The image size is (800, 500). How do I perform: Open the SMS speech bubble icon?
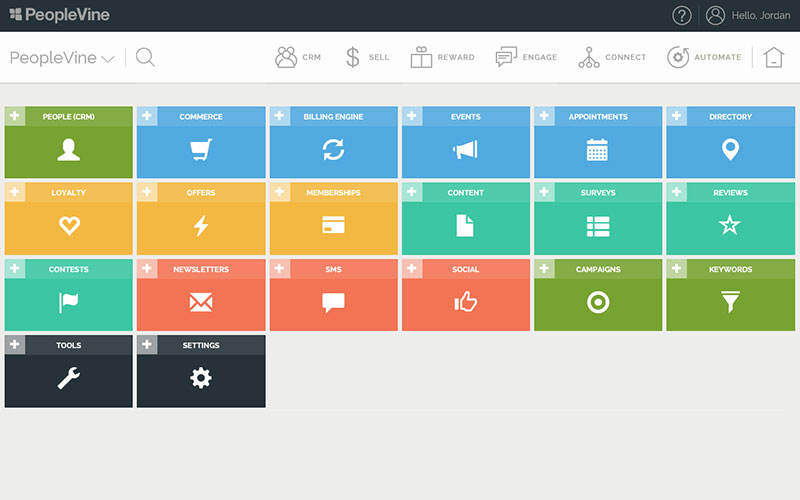pos(333,303)
